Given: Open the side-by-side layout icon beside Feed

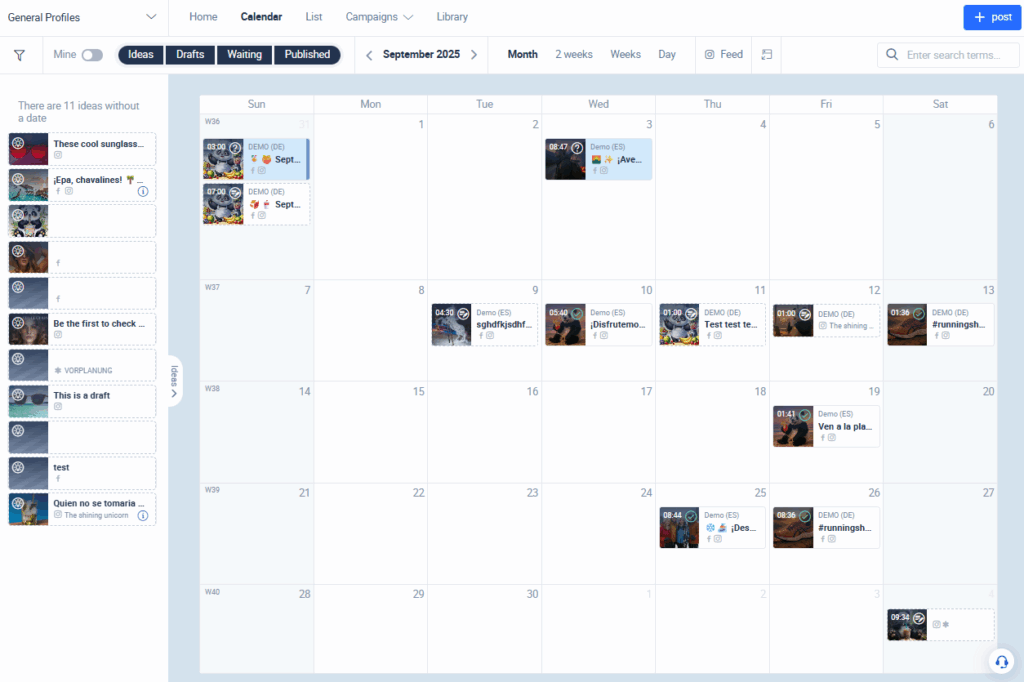Looking at the screenshot, I should click(767, 54).
